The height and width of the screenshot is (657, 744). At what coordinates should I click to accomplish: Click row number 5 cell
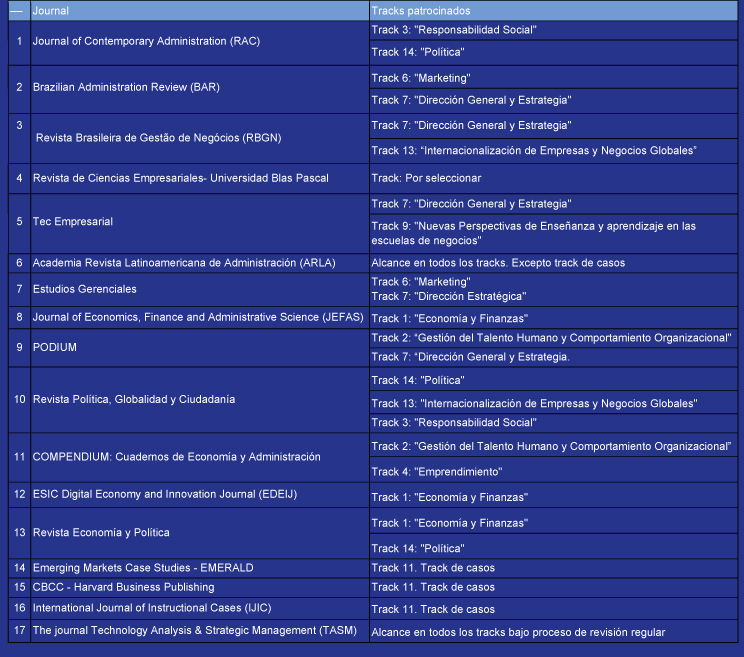19,223
